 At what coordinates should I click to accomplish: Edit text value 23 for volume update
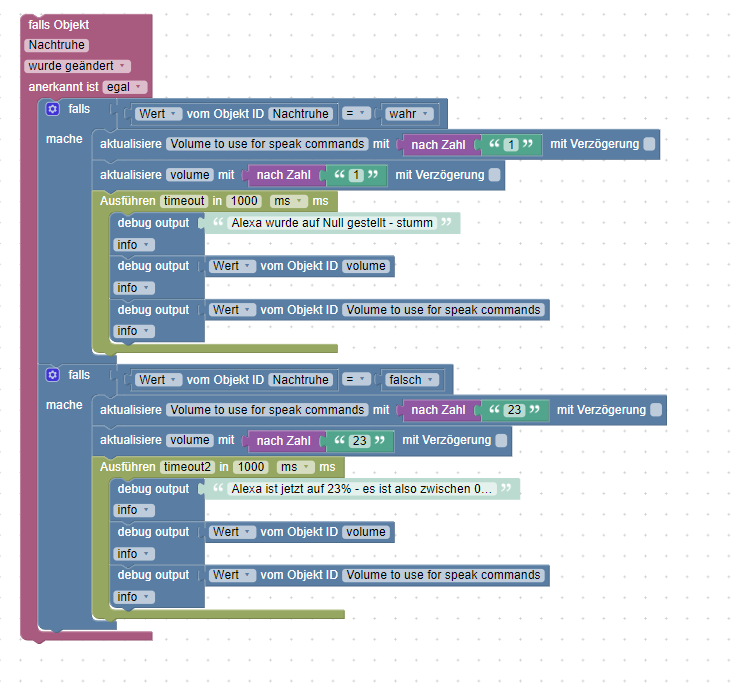pyautogui.click(x=360, y=441)
